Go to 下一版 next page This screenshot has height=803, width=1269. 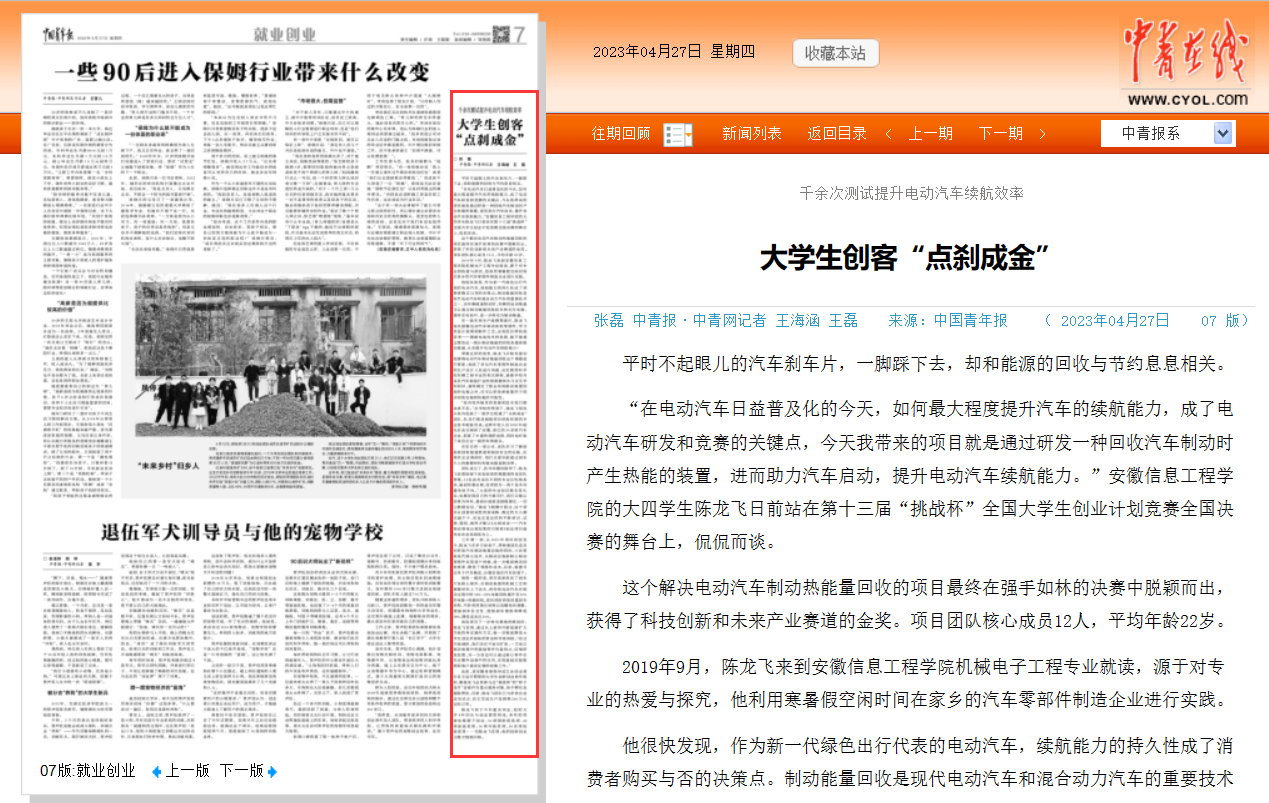pos(241,771)
